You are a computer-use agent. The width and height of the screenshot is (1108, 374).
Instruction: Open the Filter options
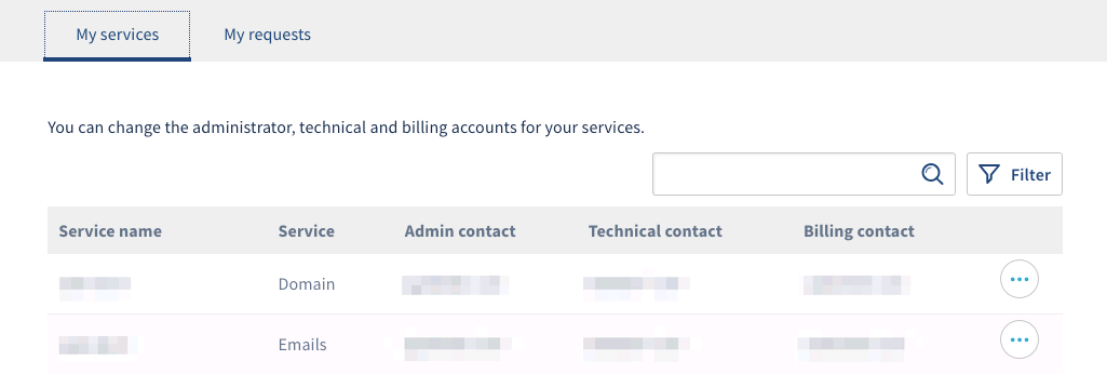pyautogui.click(x=1014, y=174)
